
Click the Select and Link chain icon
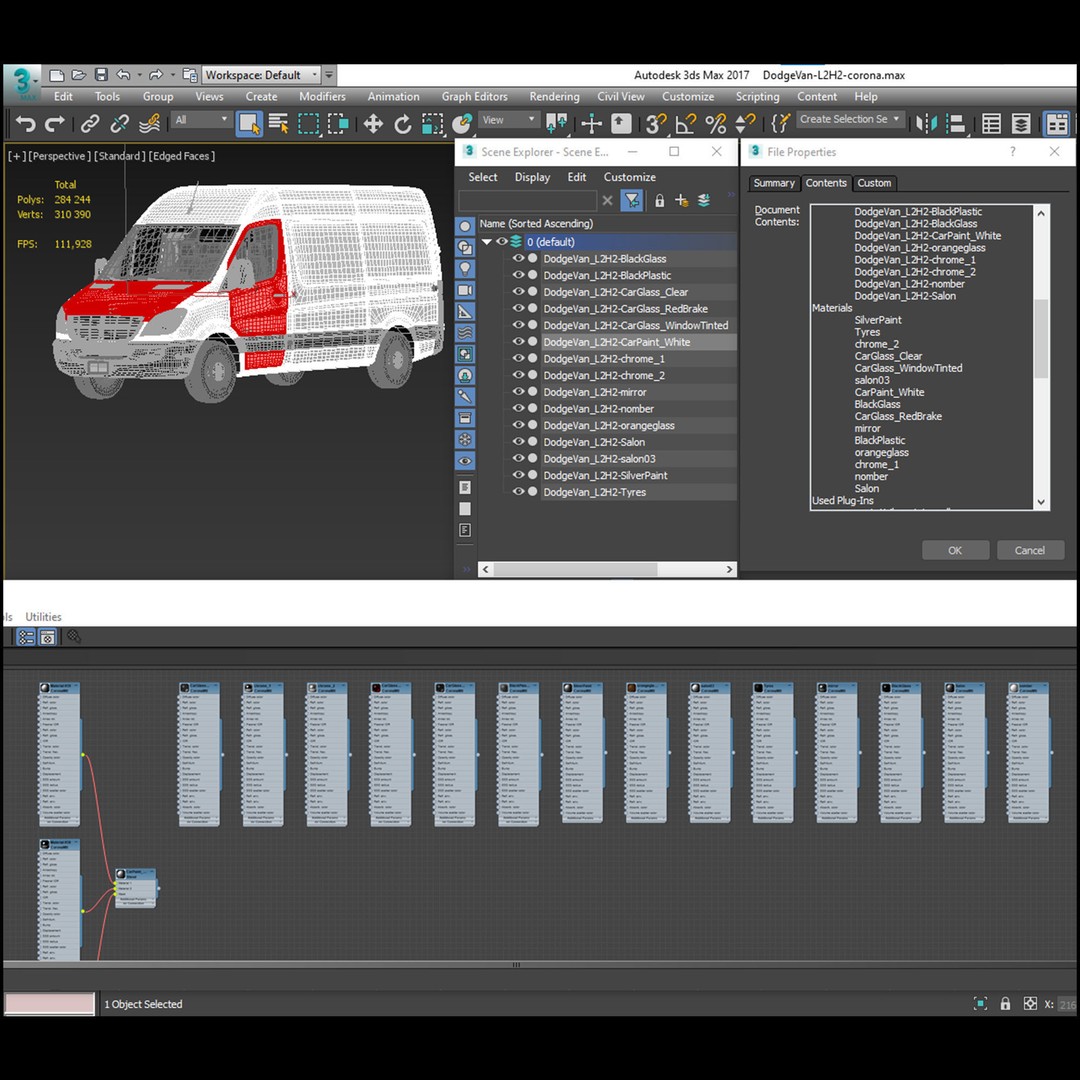point(90,124)
